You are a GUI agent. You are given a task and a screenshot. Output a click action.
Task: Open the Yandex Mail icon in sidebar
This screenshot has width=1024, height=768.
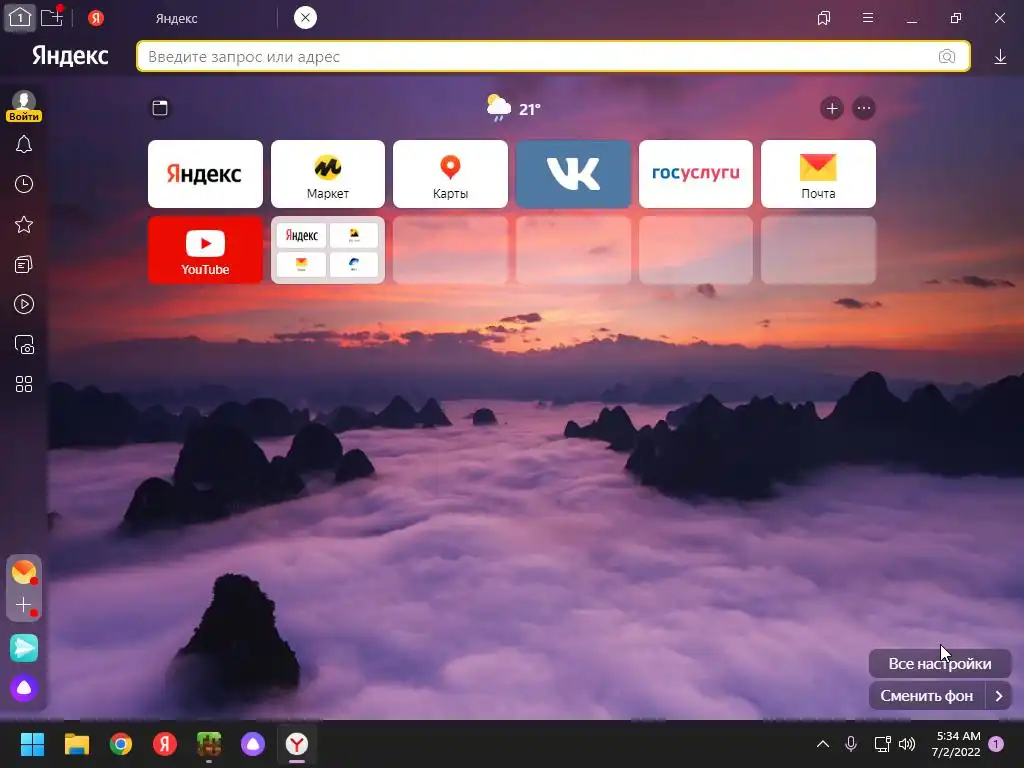24,572
